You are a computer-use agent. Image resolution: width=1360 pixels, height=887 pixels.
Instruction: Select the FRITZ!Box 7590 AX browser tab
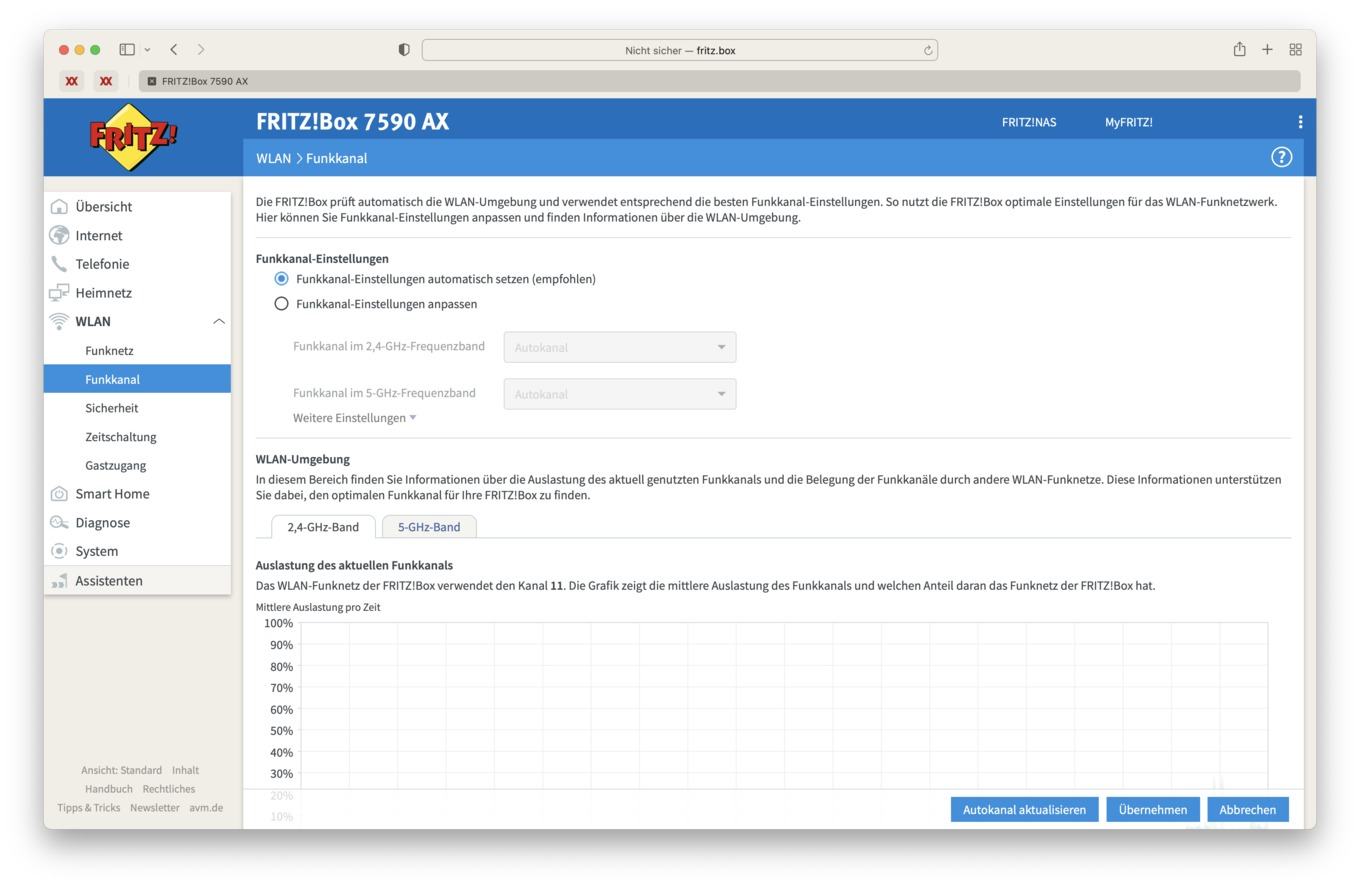(720, 81)
